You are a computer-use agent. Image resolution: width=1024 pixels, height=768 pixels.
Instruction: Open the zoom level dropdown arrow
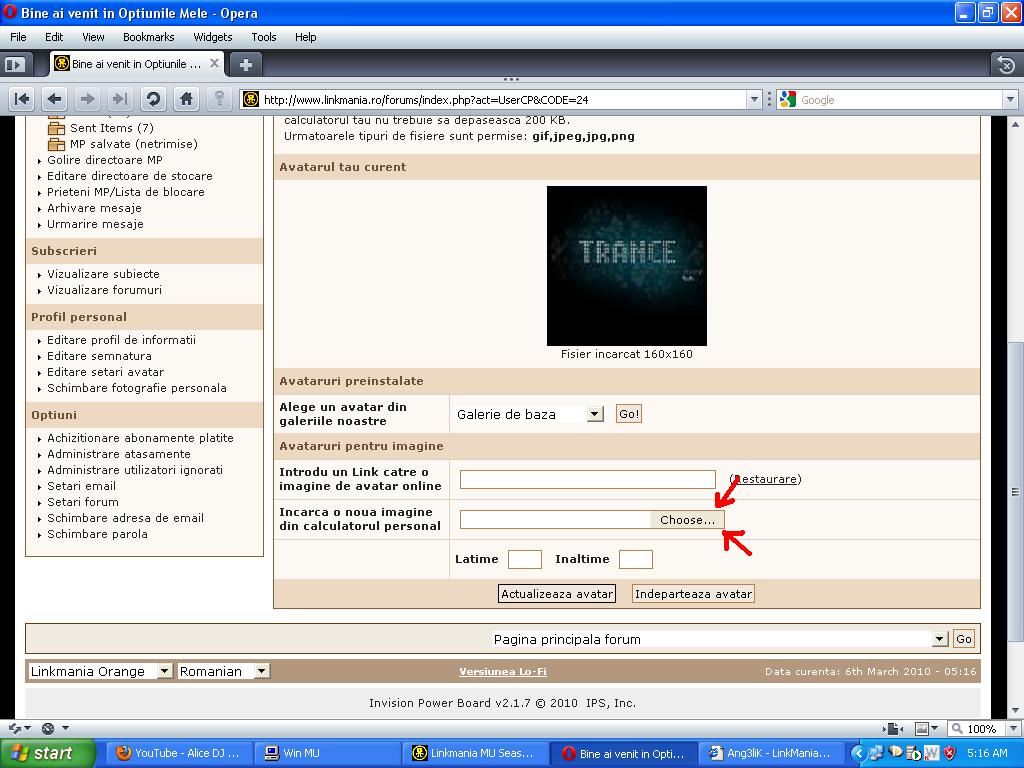pyautogui.click(x=1013, y=728)
